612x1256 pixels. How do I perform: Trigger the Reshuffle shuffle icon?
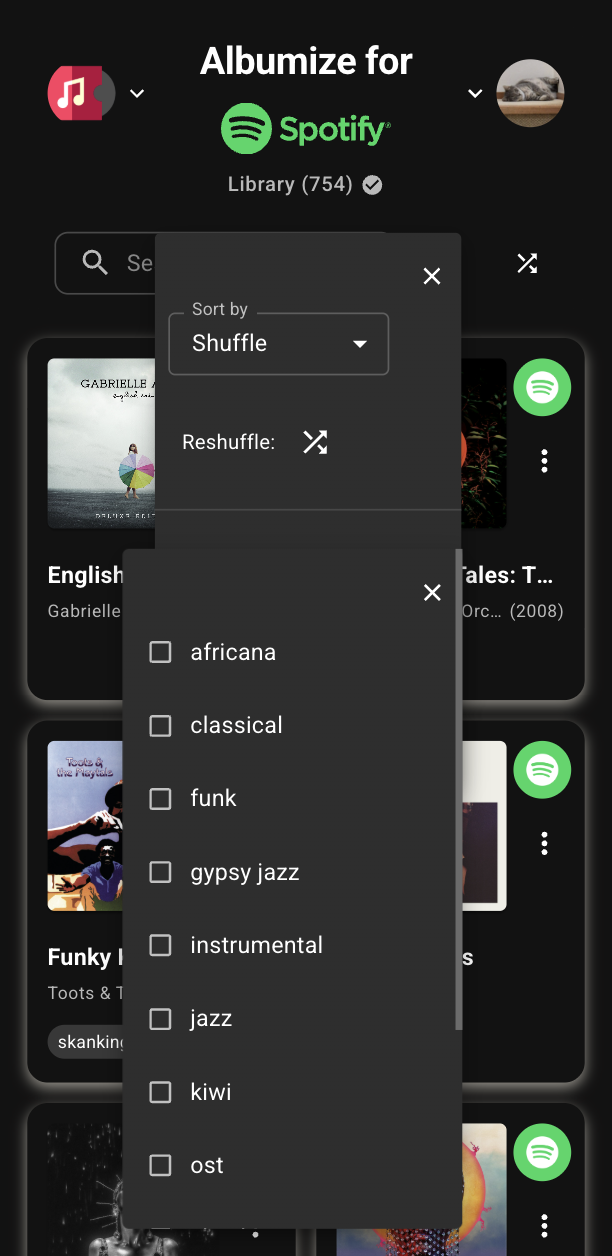point(314,441)
